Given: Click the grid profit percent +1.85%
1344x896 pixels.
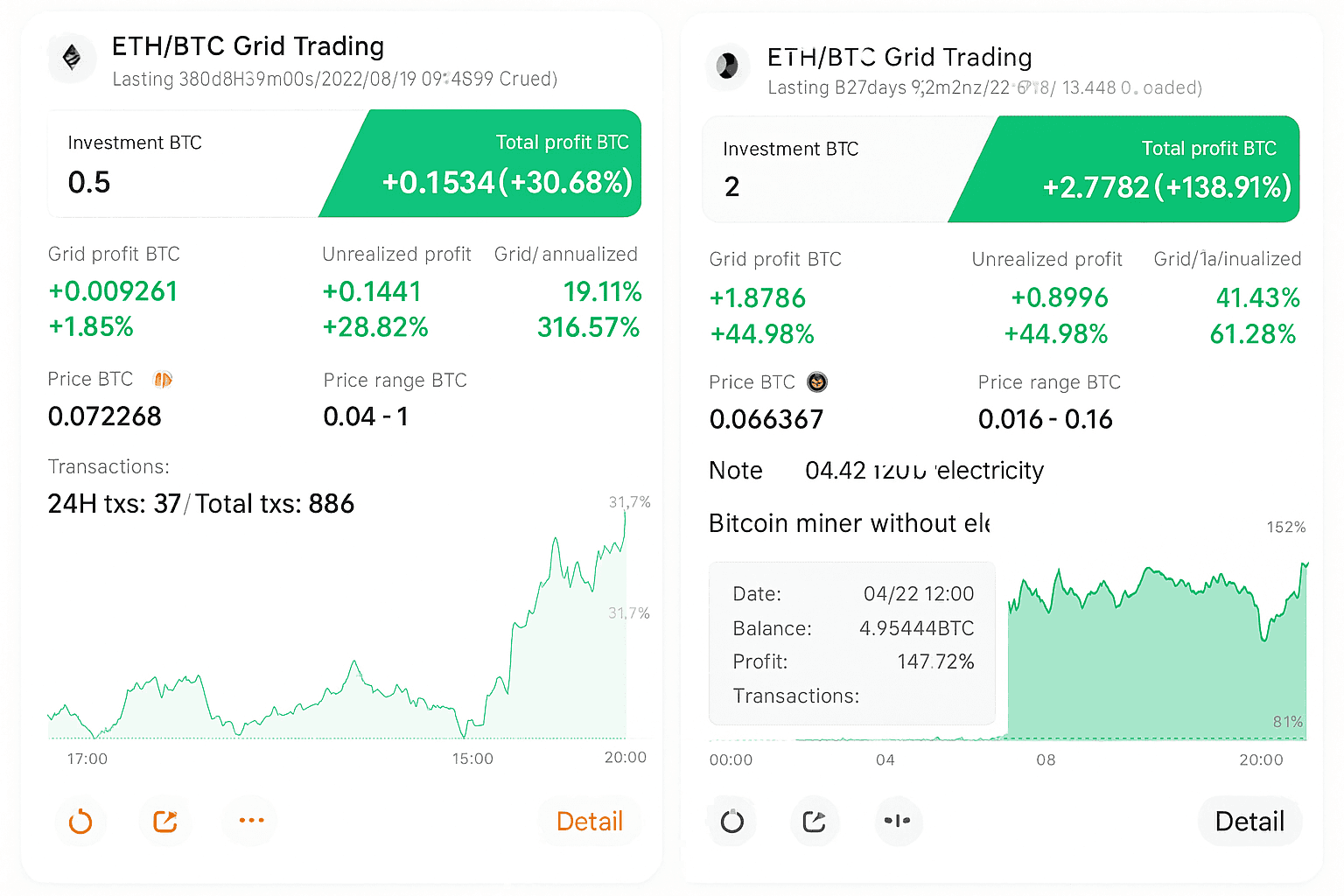Looking at the screenshot, I should click(x=91, y=326).
